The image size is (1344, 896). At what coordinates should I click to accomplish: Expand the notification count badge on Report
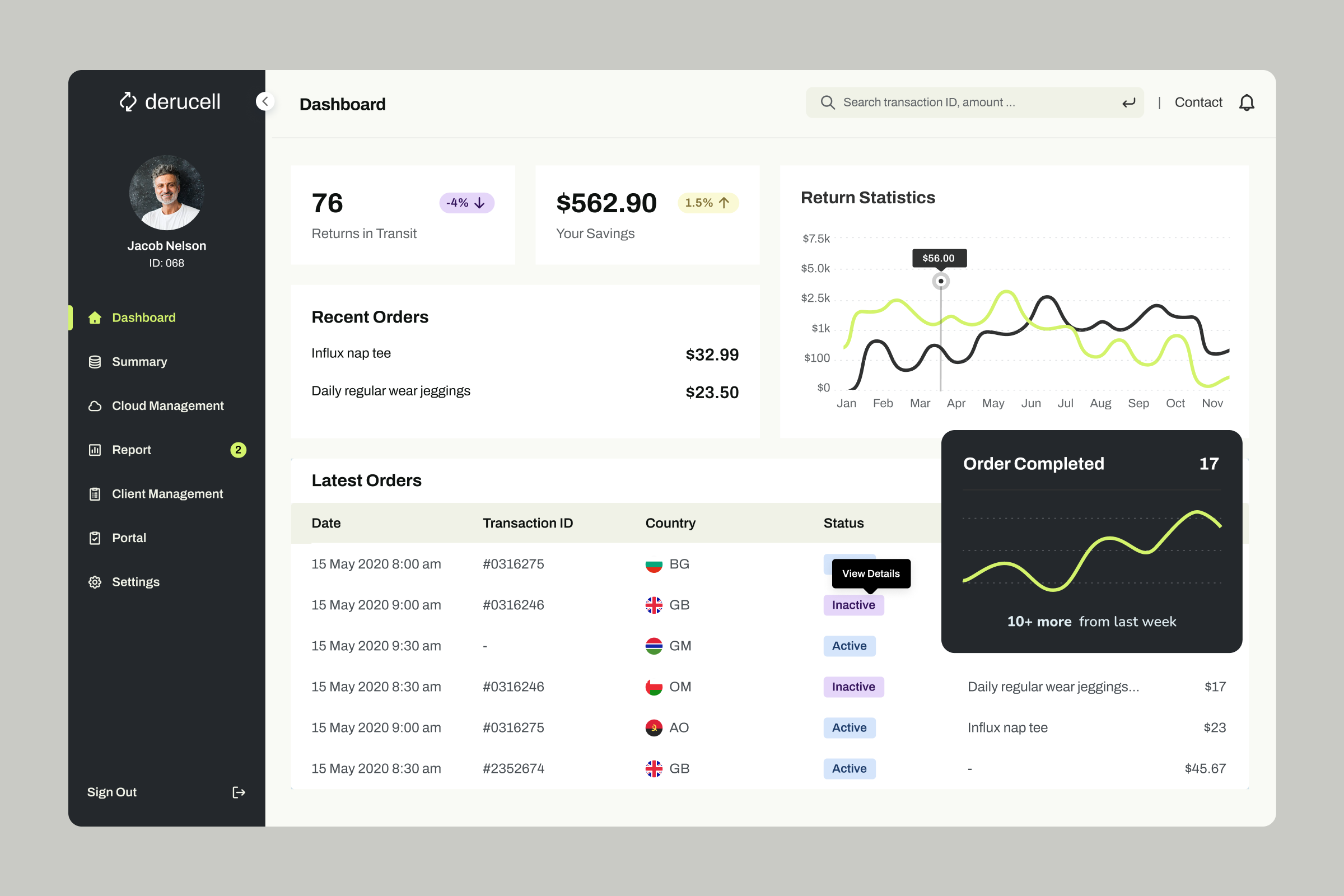pos(239,450)
